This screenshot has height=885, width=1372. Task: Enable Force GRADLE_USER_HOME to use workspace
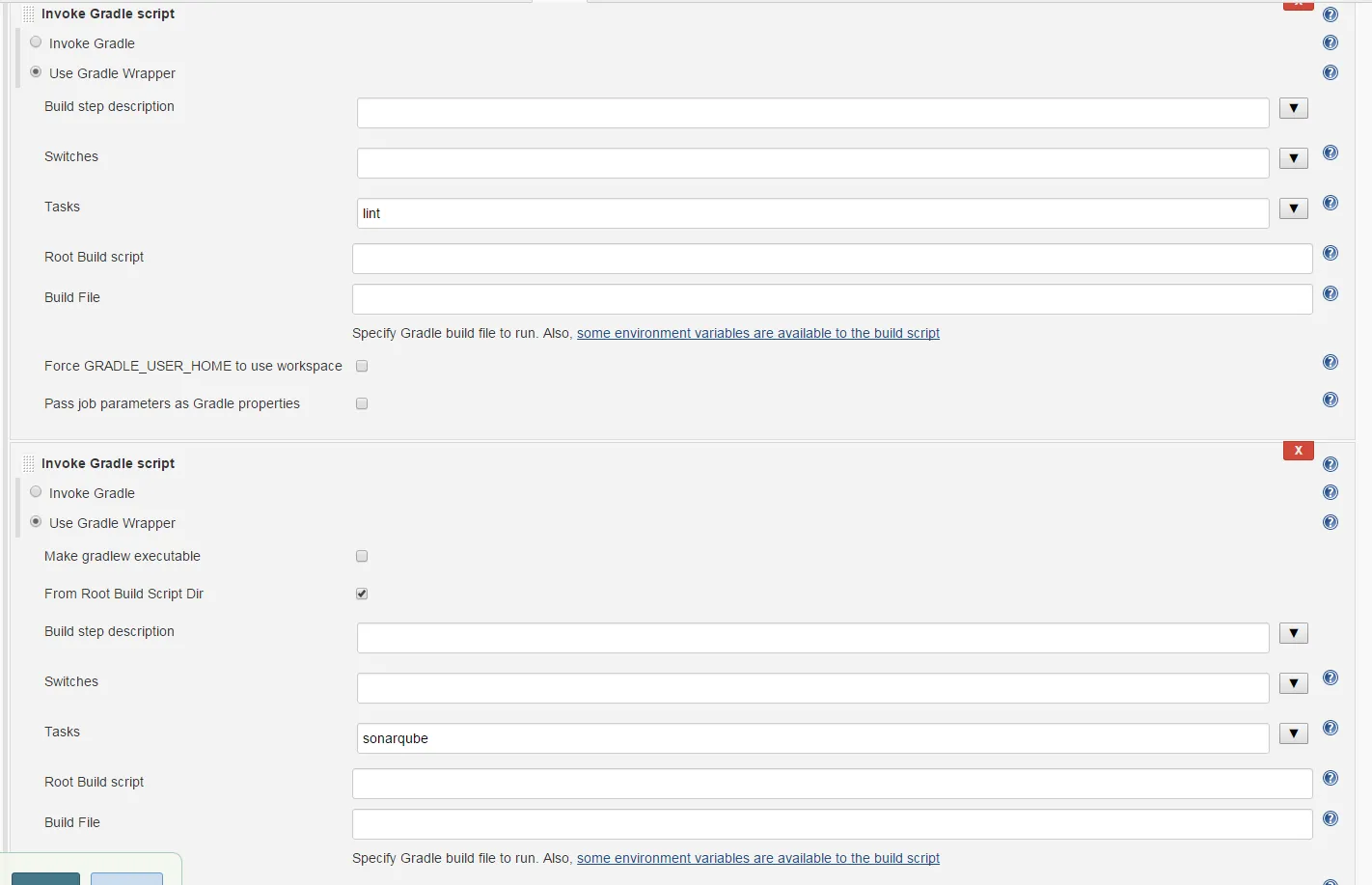pos(362,366)
